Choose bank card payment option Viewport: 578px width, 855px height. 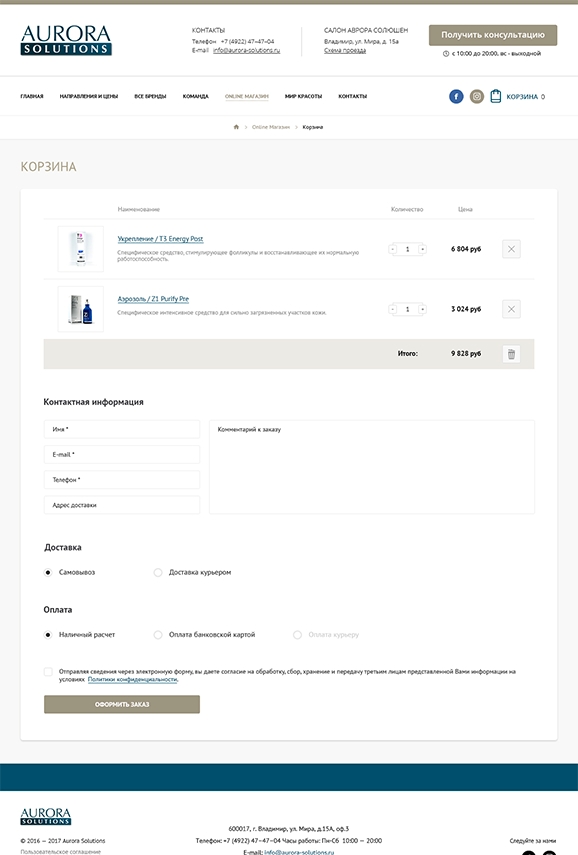coord(158,635)
